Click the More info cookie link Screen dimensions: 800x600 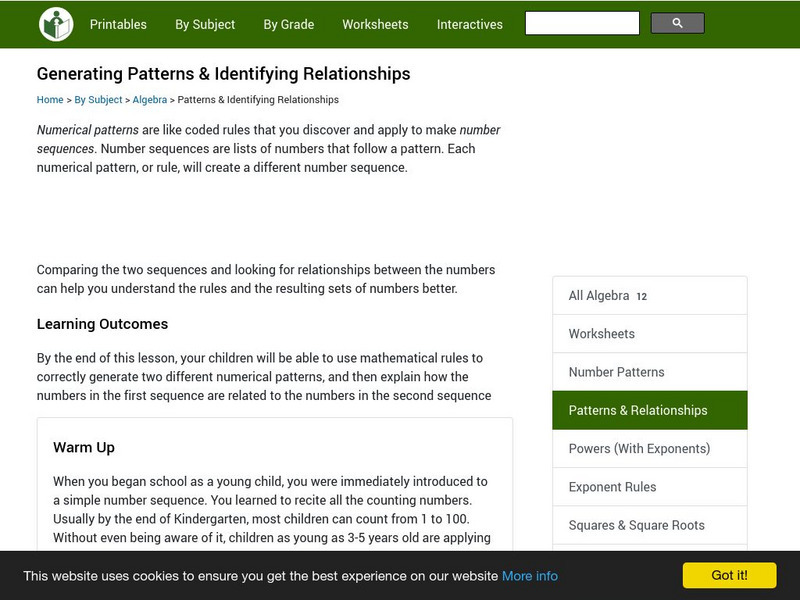pos(530,576)
